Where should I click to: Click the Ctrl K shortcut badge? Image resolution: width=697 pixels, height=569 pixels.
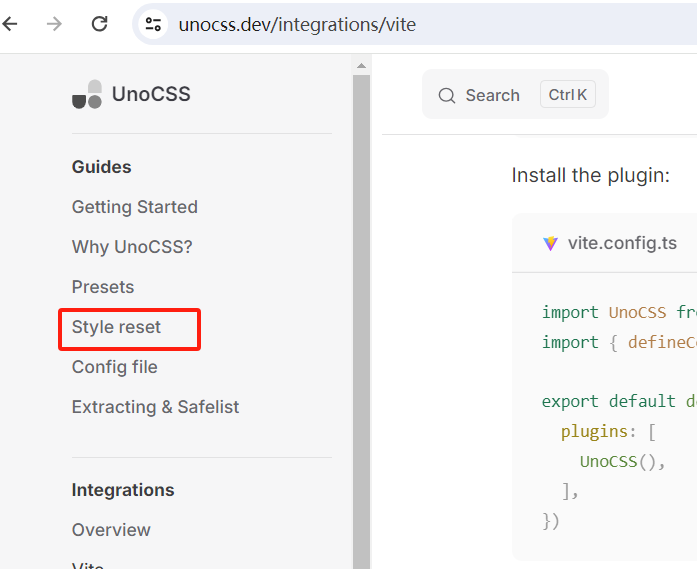pos(568,94)
